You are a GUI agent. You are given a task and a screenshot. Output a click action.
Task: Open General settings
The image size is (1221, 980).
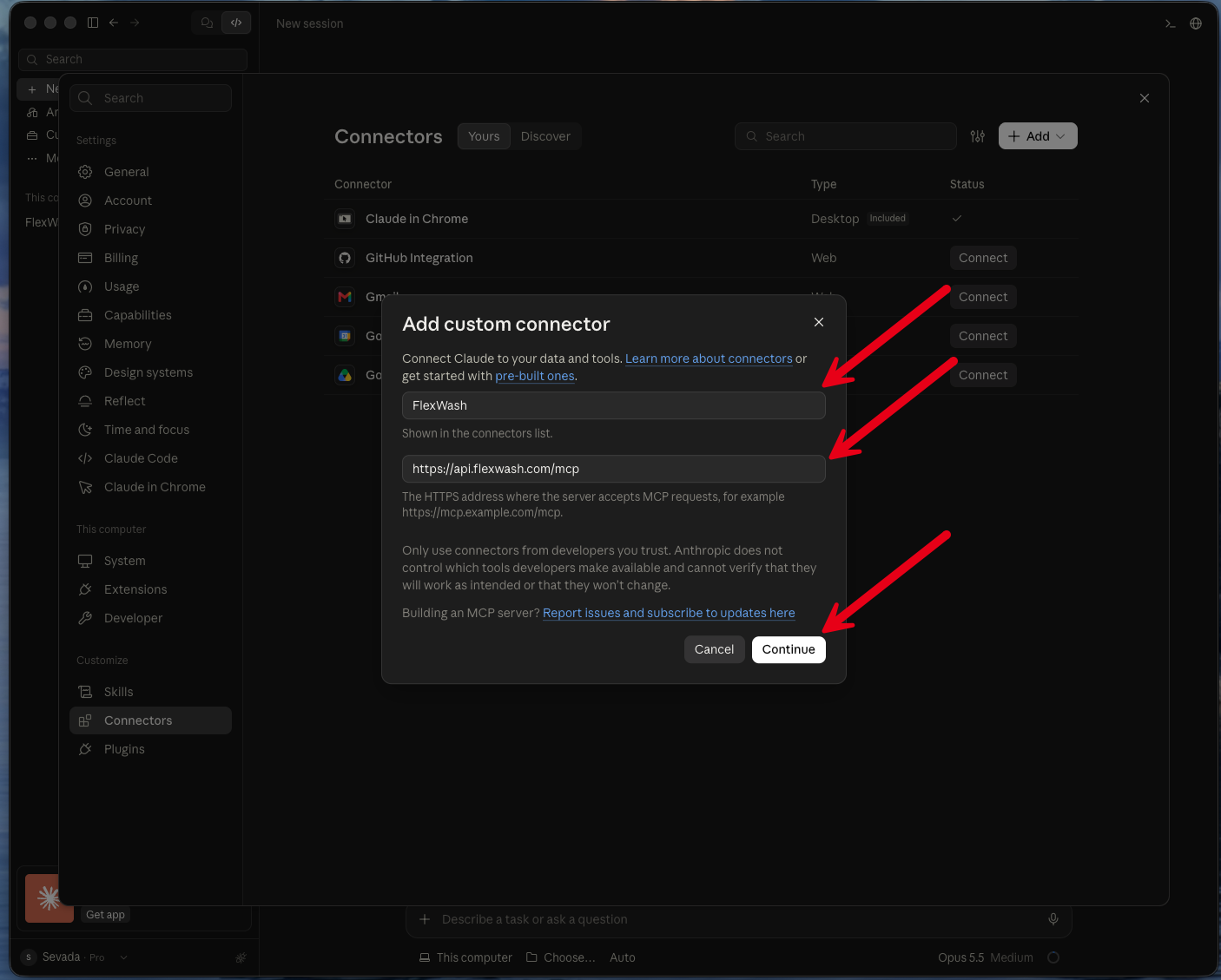click(150, 172)
